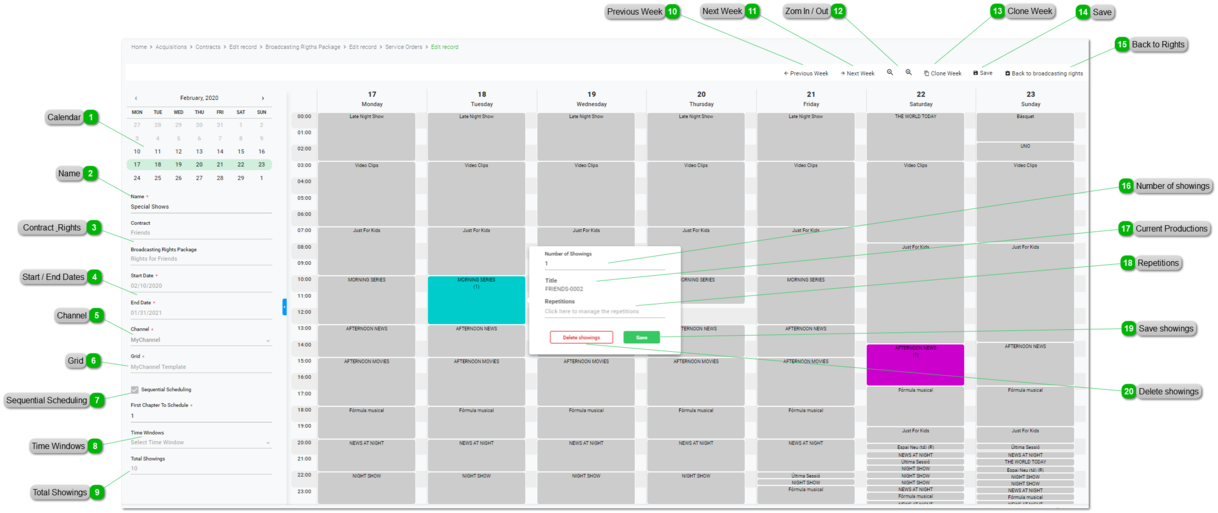Open the Service Orders breadcrumb
The height and width of the screenshot is (513, 1218).
coord(404,47)
